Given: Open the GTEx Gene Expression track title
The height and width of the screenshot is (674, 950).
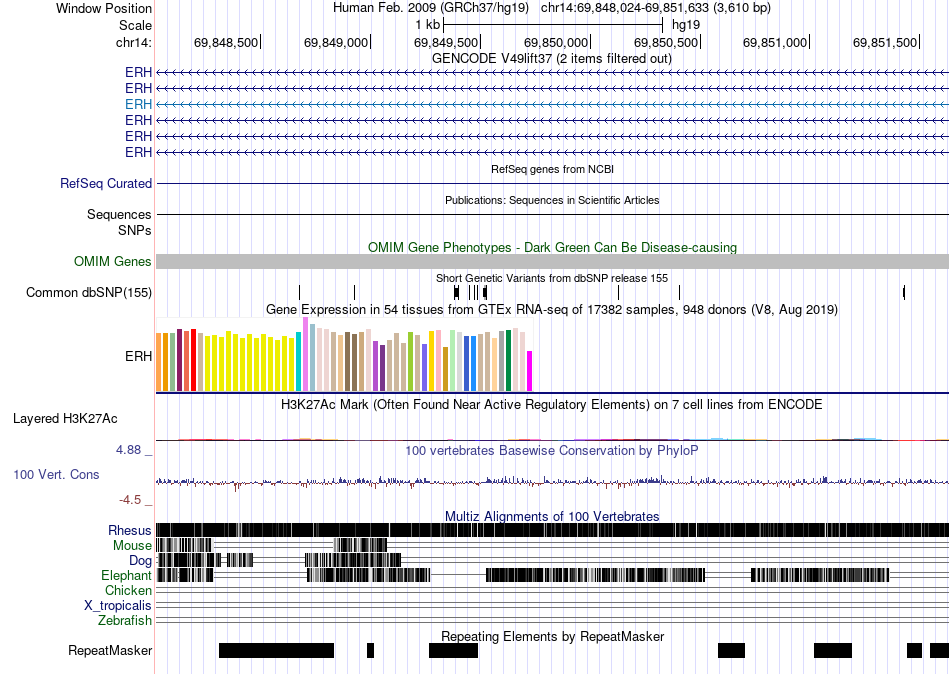Looking at the screenshot, I should click(552, 310).
